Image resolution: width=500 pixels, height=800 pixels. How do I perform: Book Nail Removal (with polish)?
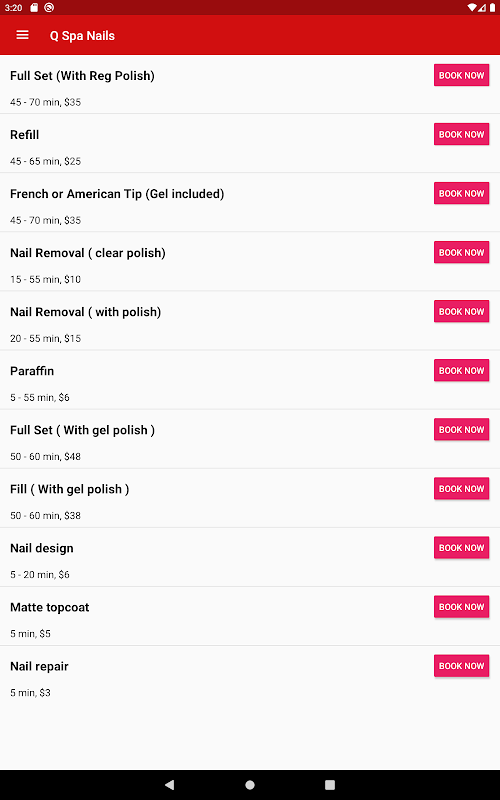coord(461,311)
